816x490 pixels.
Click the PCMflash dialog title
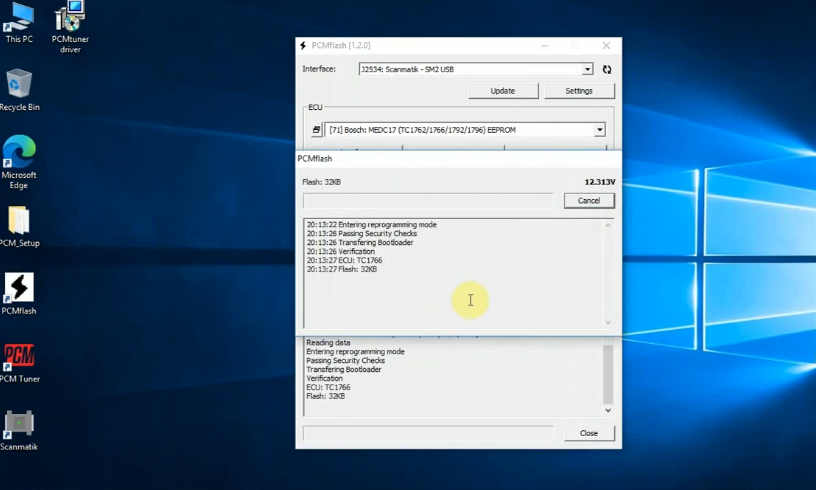click(x=314, y=159)
